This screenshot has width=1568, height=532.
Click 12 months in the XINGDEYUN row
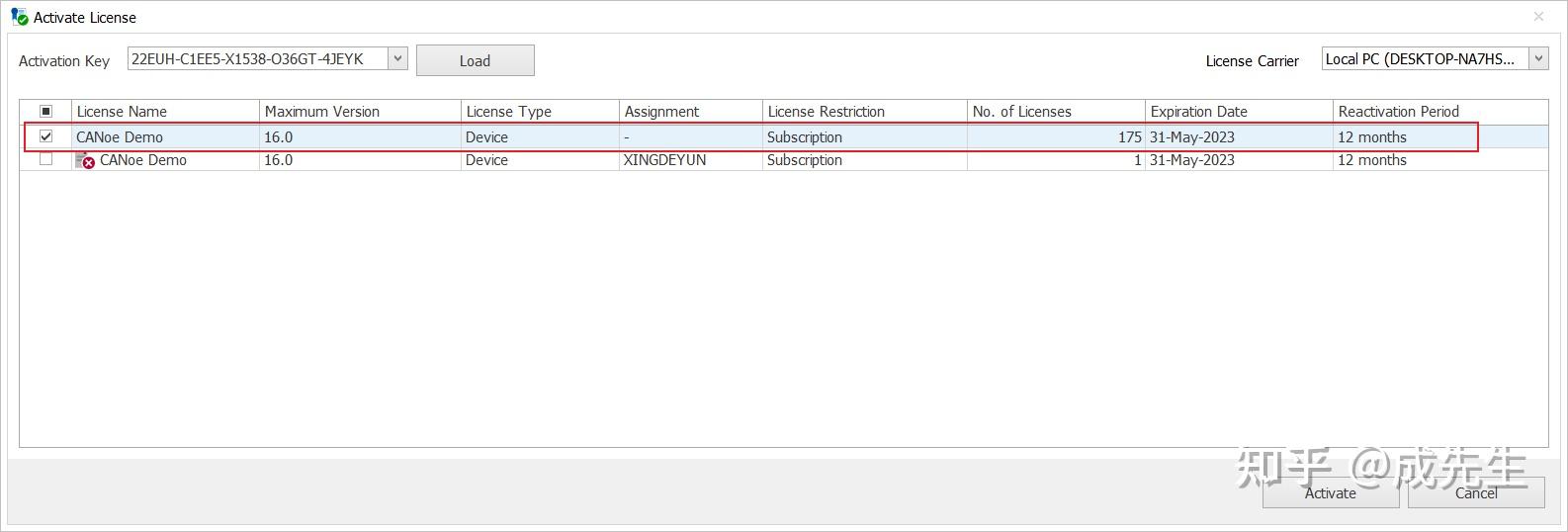click(1372, 160)
